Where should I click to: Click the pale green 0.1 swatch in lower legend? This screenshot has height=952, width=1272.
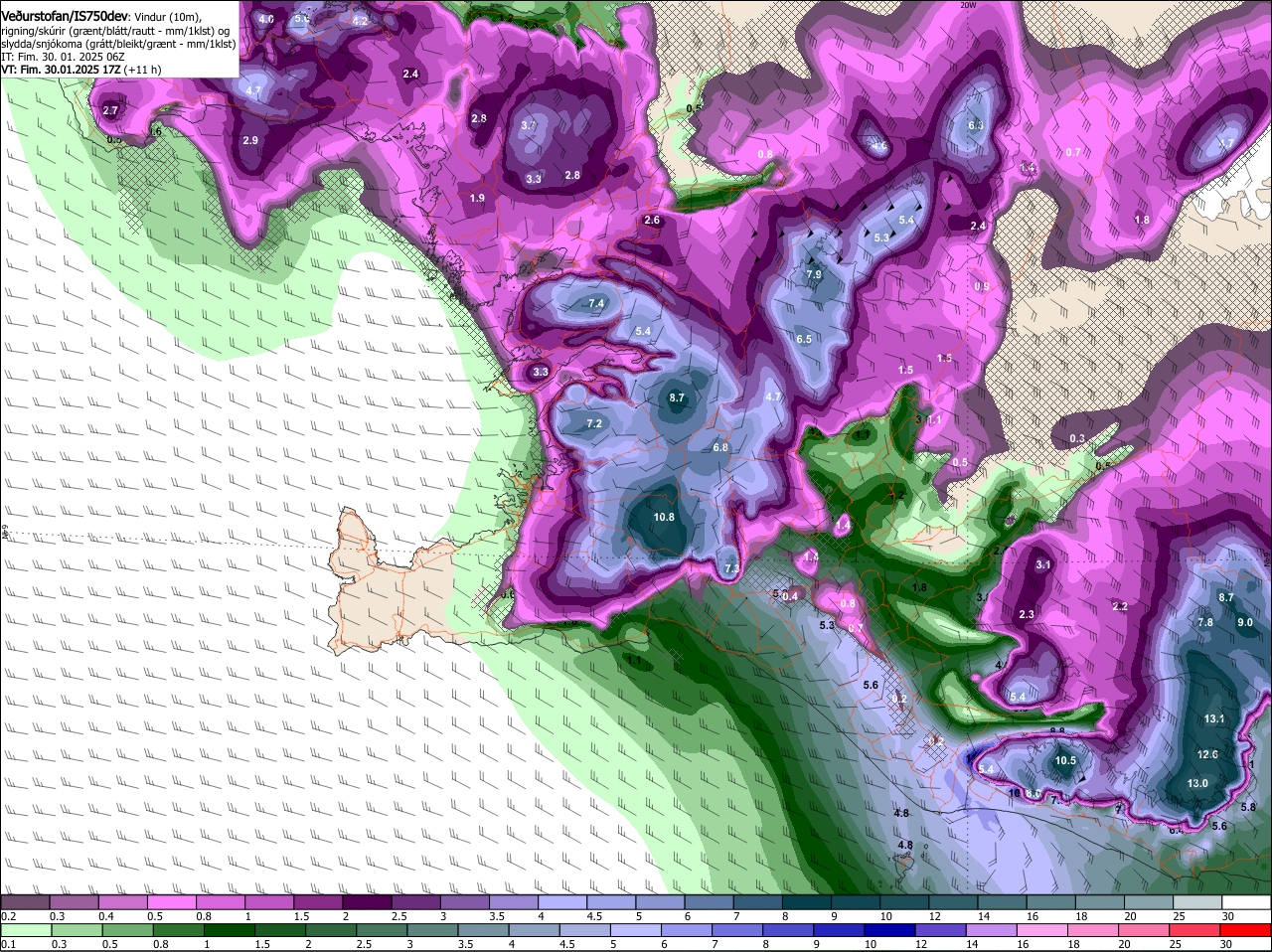[26, 930]
